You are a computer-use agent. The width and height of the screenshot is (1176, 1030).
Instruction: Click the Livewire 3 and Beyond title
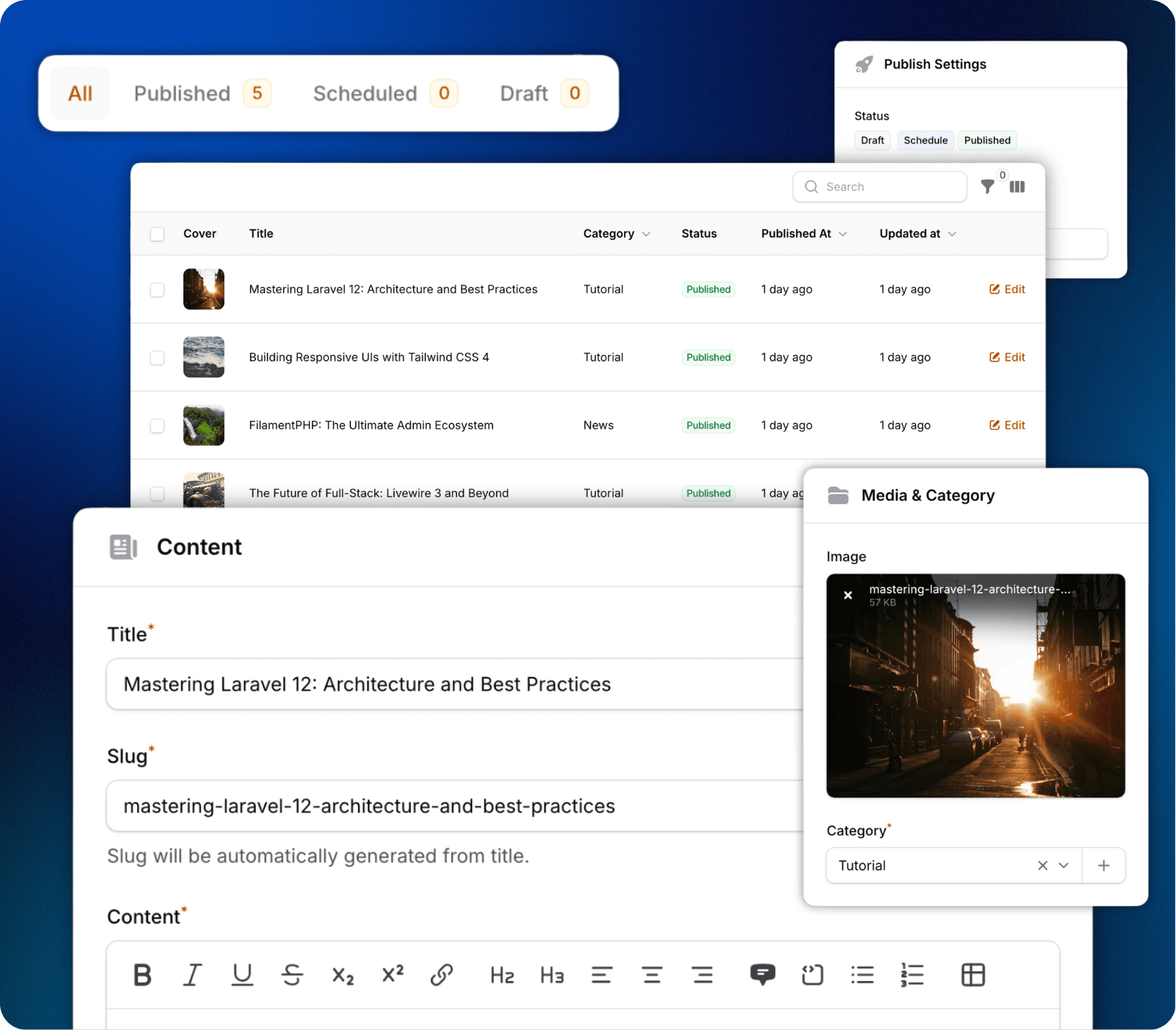point(379,493)
